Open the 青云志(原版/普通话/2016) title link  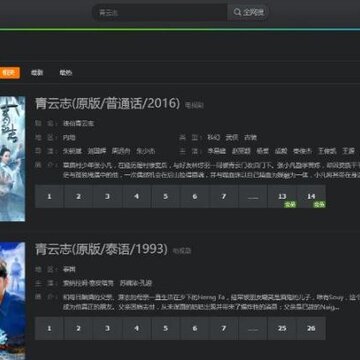(108, 103)
